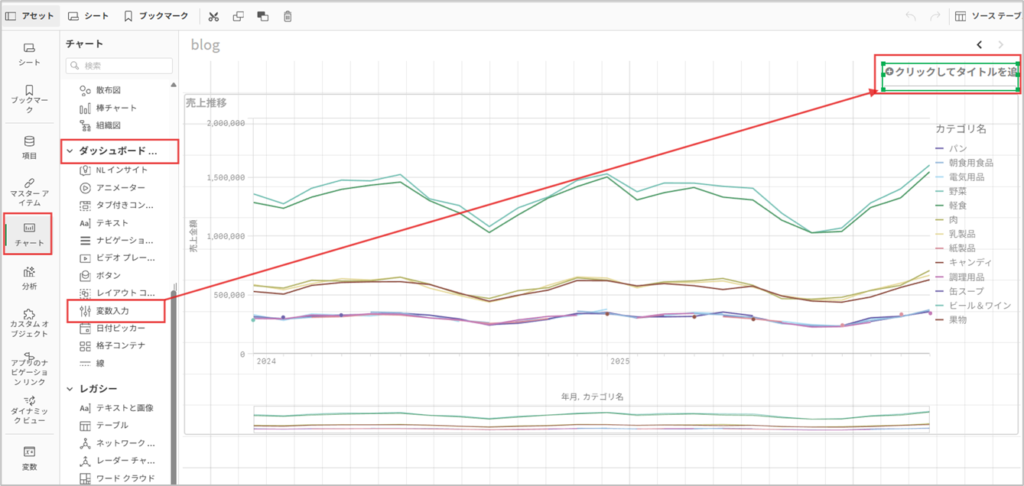1024x486 pixels.
Task: Open カスタム オブジェクト (Custom objects) panel
Action: (29, 321)
